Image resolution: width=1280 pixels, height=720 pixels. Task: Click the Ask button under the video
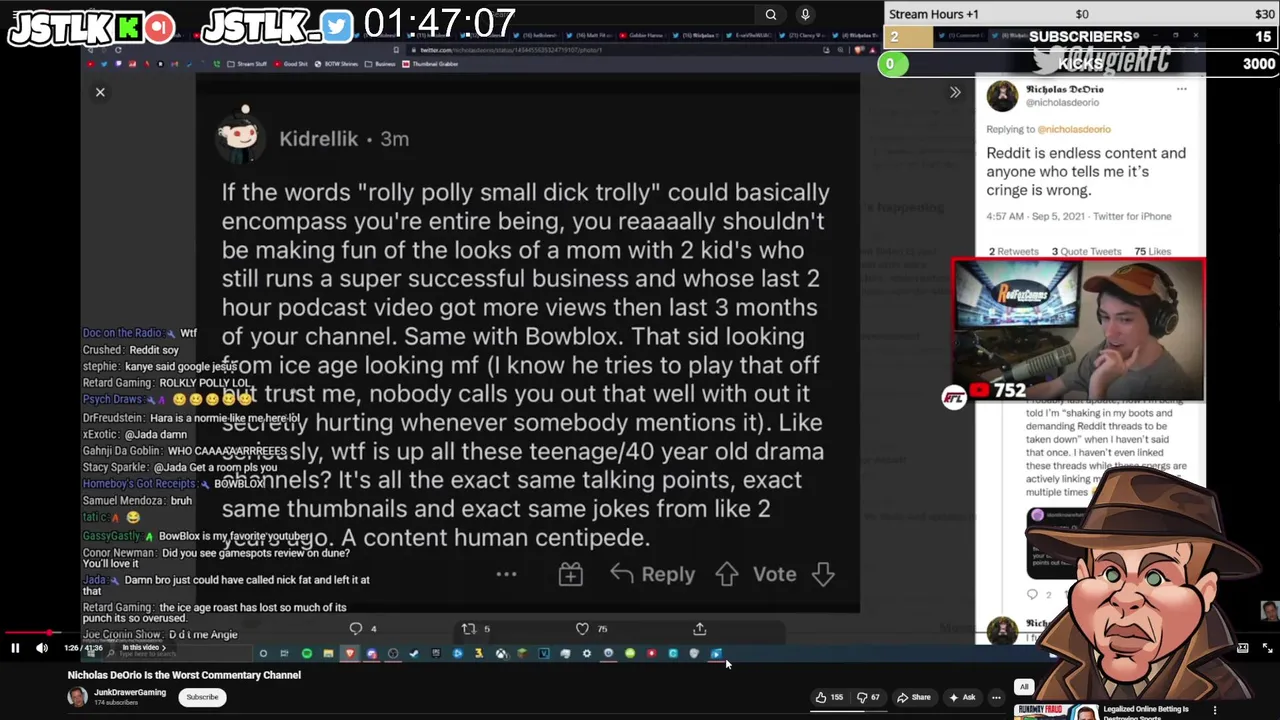point(962,697)
